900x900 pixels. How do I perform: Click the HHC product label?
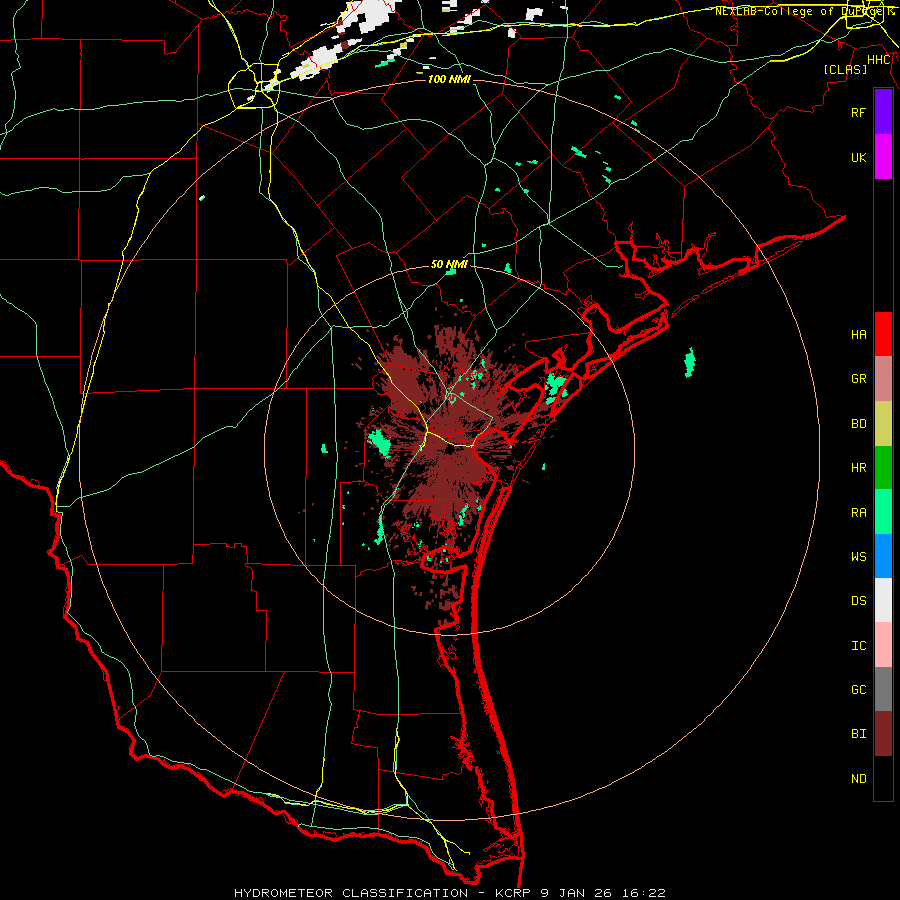(879, 60)
